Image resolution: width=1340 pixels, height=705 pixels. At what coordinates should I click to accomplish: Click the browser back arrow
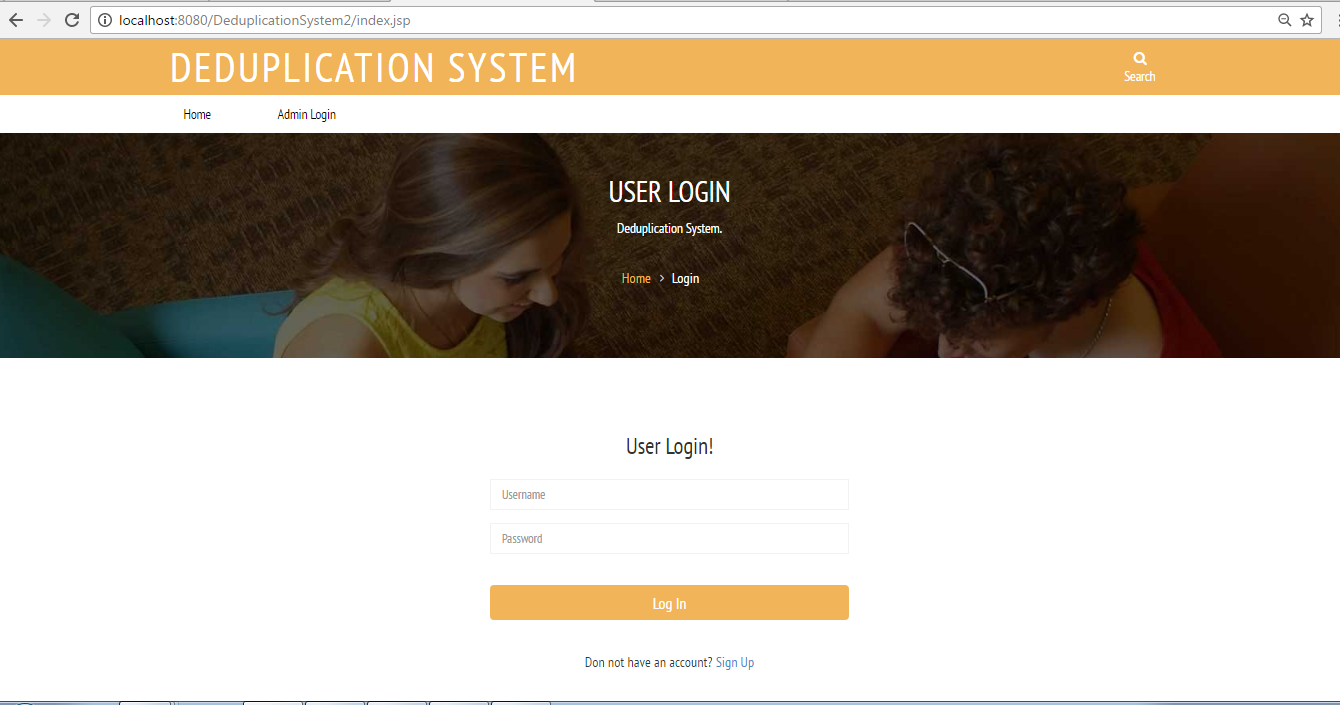pos(16,20)
